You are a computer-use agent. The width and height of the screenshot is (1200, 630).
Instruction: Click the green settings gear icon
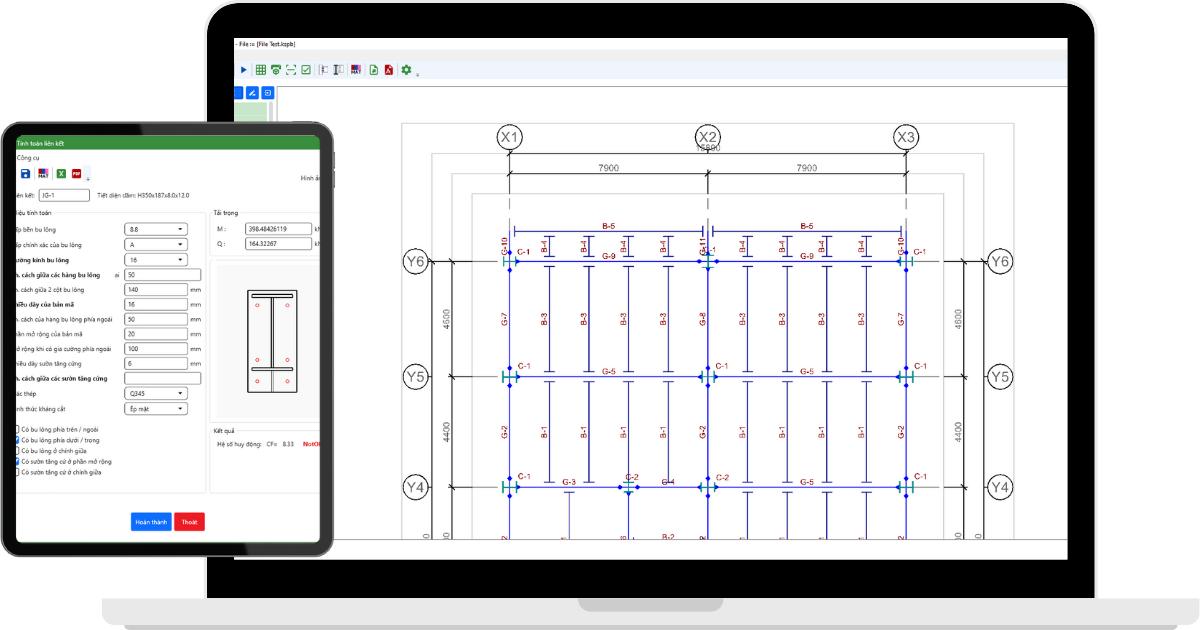coord(406,70)
